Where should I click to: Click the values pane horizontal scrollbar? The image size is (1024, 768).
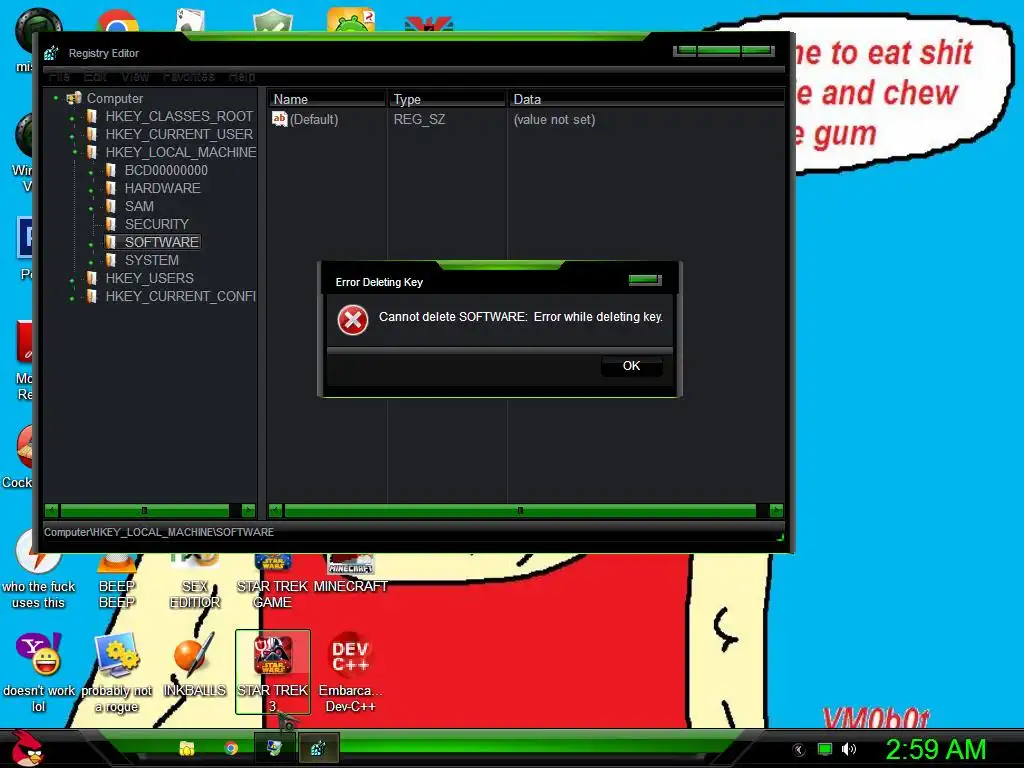pyautogui.click(x=520, y=511)
